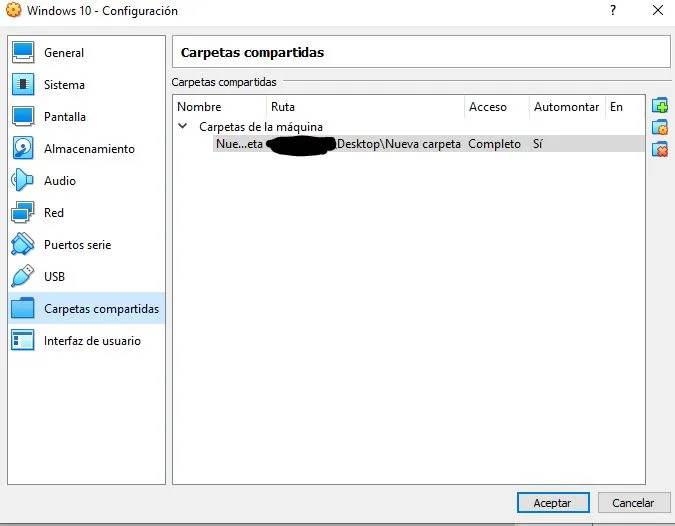Open Puertos serie settings

coord(87,244)
